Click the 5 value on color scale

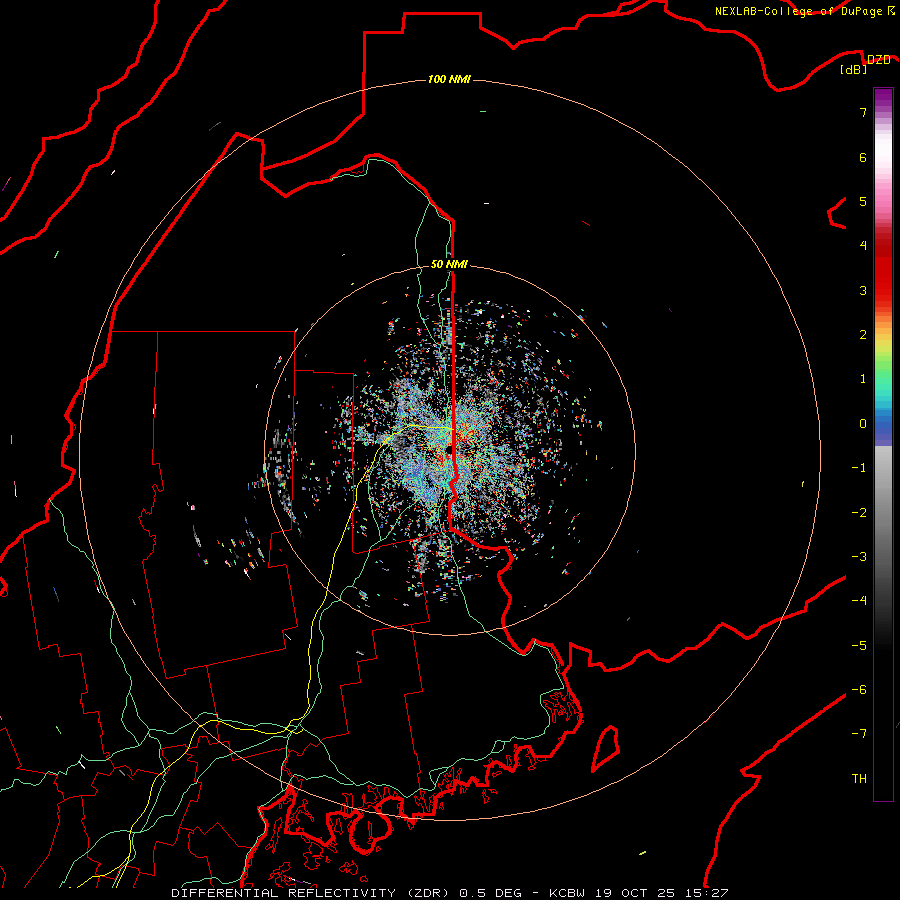(863, 201)
